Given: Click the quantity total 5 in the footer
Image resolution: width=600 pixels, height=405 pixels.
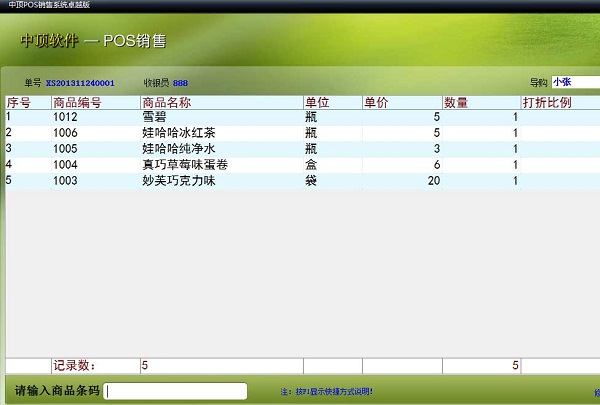Looking at the screenshot, I should (515, 366).
